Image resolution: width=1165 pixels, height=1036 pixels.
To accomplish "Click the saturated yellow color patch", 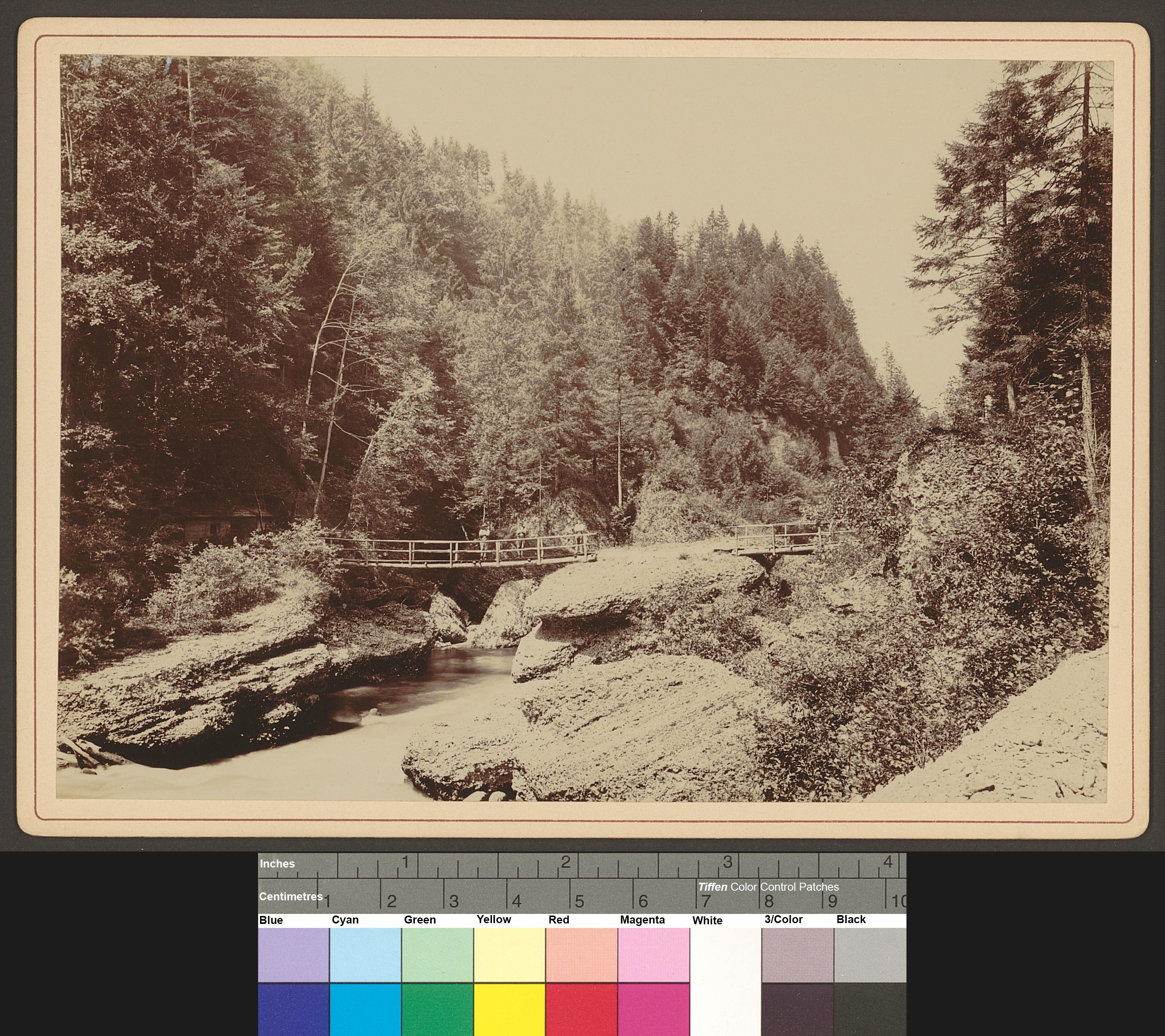I will coord(509,1010).
